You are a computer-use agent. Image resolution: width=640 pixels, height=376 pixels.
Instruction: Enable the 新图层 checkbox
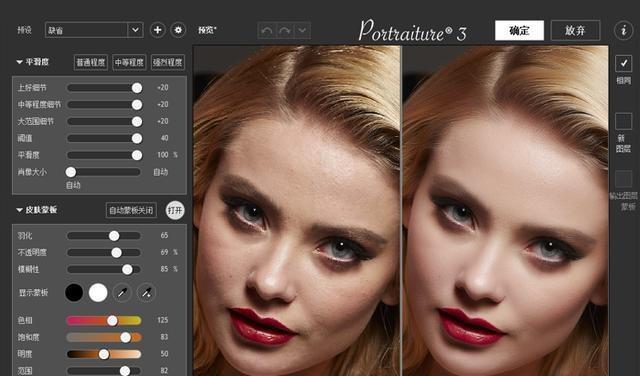click(623, 121)
